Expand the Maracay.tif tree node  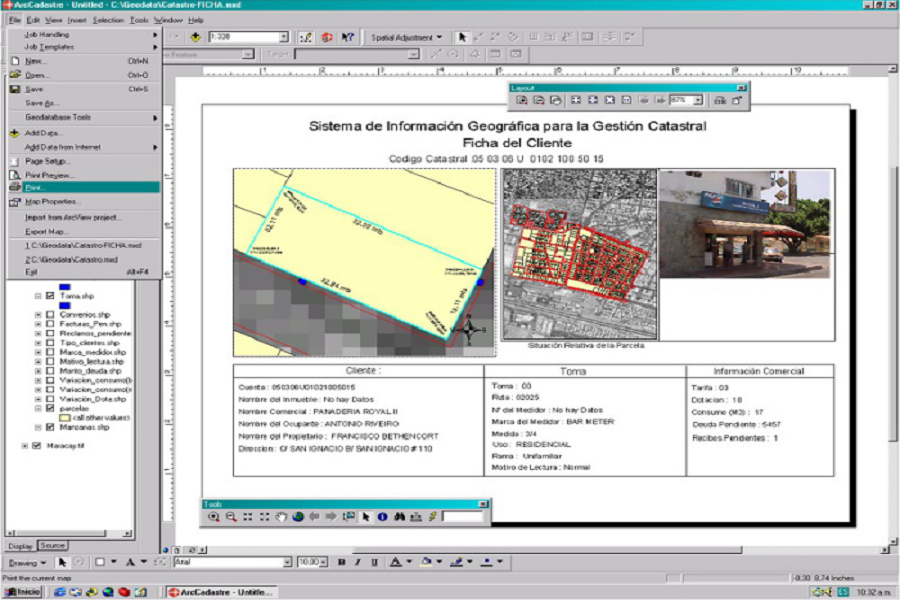25,446
